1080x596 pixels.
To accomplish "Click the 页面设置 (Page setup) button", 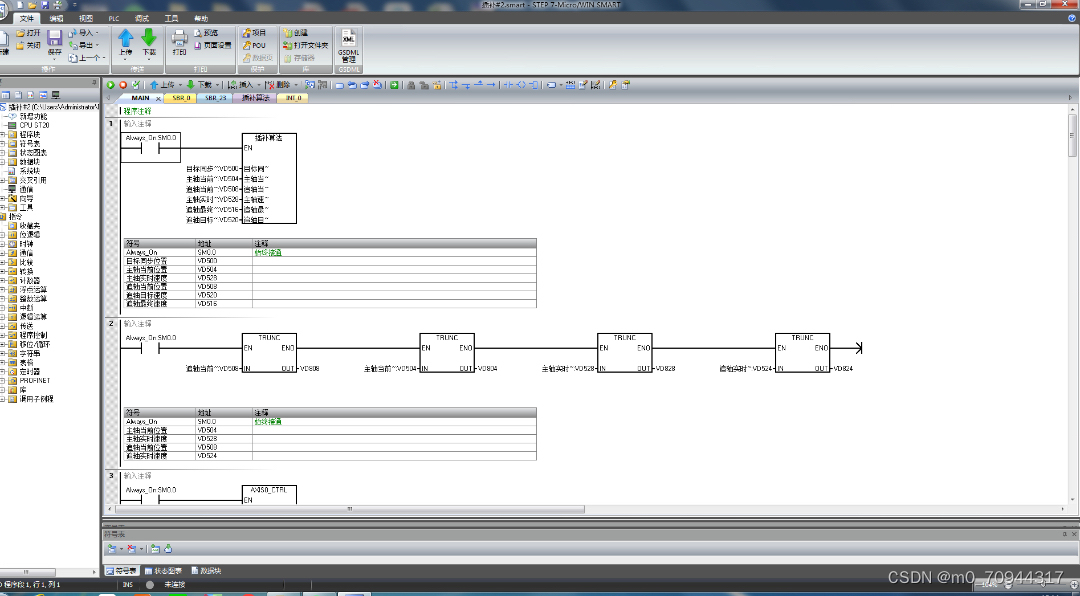I will (212, 45).
